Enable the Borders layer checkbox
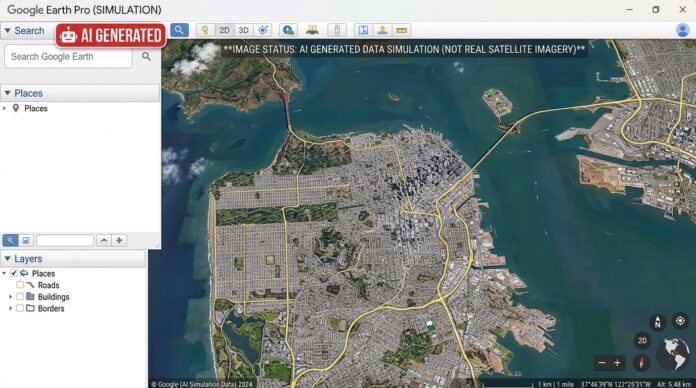This screenshot has width=696, height=388. coord(20,308)
